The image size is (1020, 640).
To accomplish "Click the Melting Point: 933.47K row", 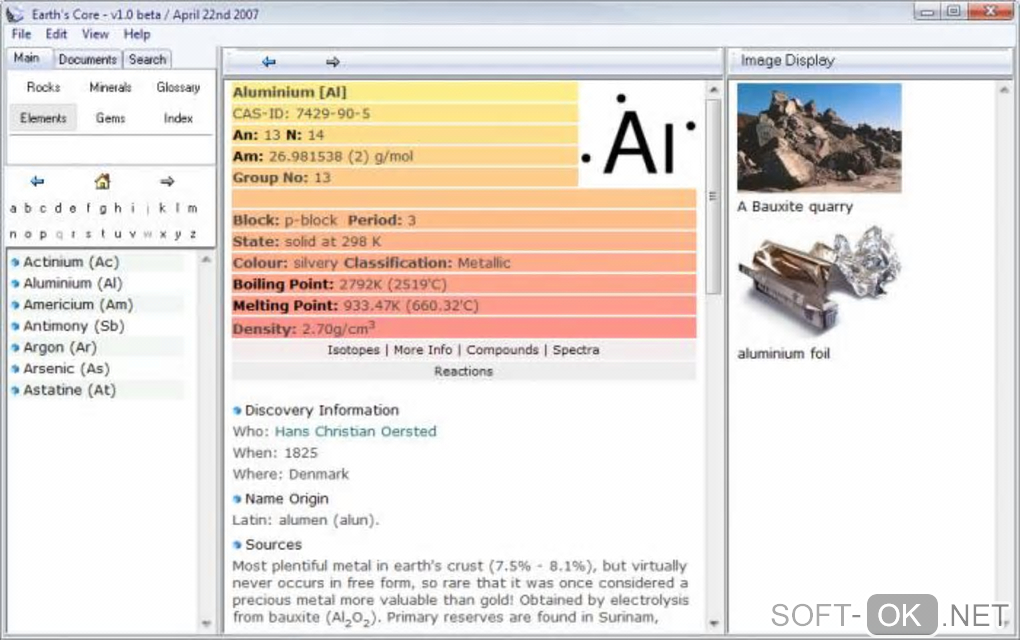I will [464, 306].
